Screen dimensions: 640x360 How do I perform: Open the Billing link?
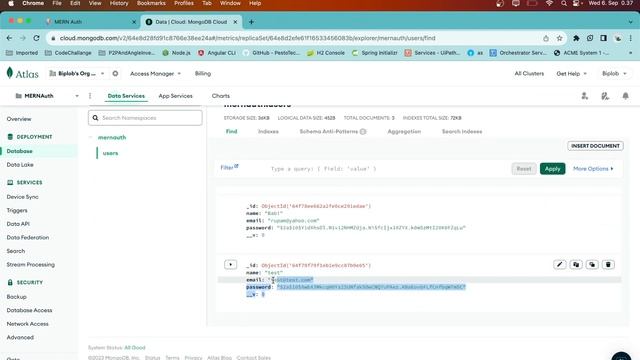(x=202, y=73)
